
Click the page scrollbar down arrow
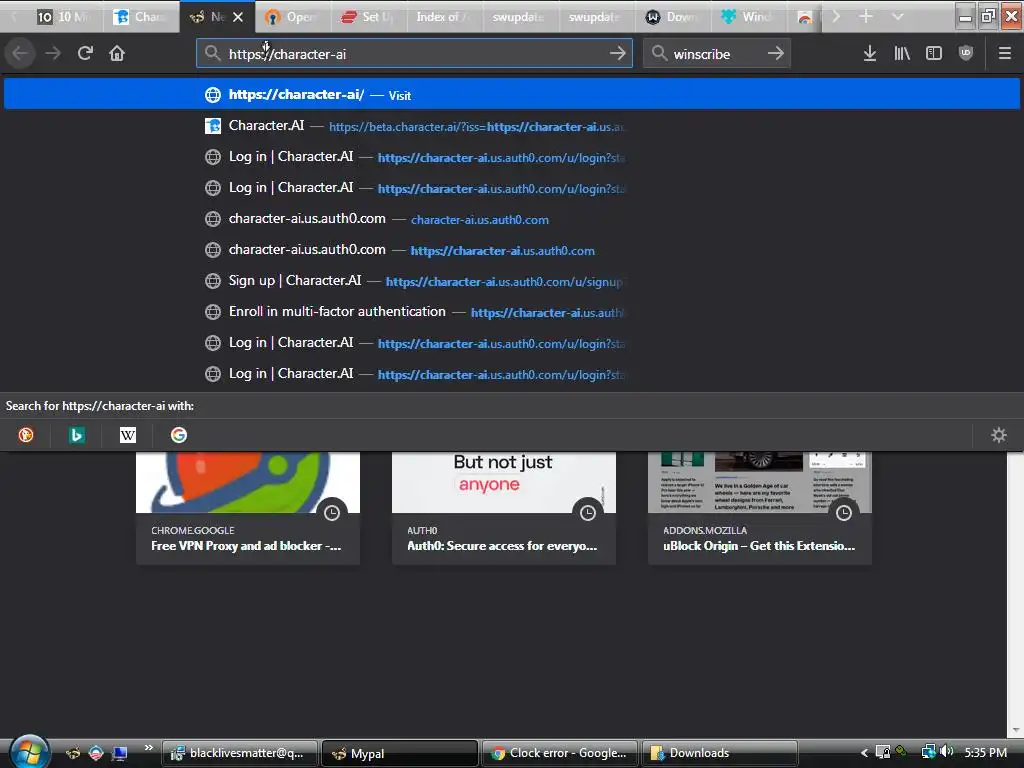click(x=1016, y=730)
